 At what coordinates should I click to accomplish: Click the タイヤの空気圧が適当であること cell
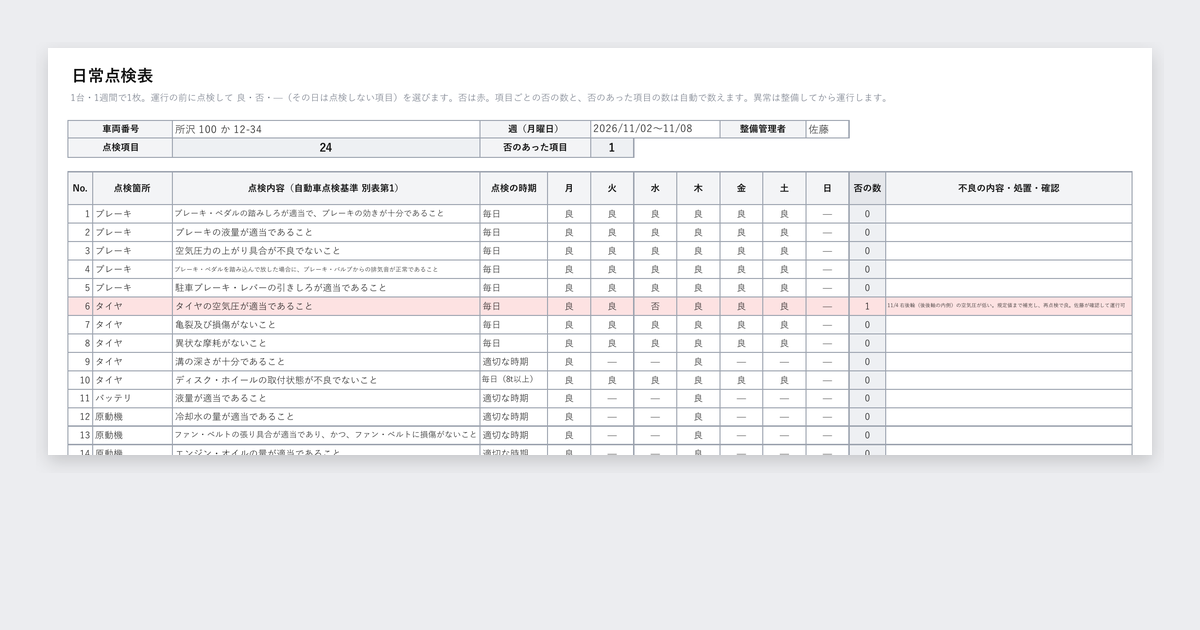click(x=326, y=307)
